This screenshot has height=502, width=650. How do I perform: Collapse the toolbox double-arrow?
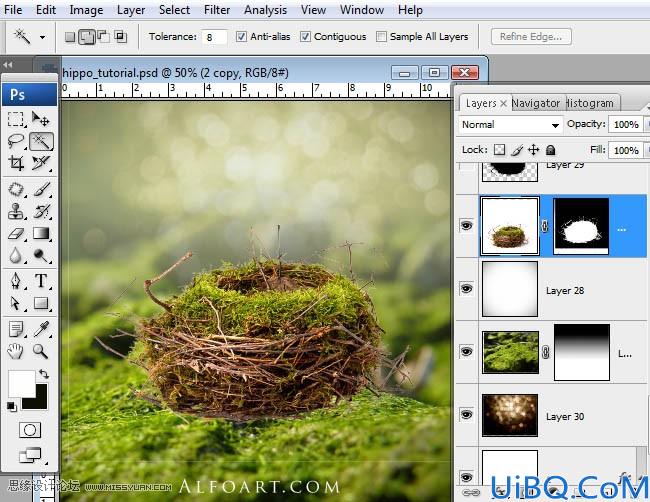7,65
